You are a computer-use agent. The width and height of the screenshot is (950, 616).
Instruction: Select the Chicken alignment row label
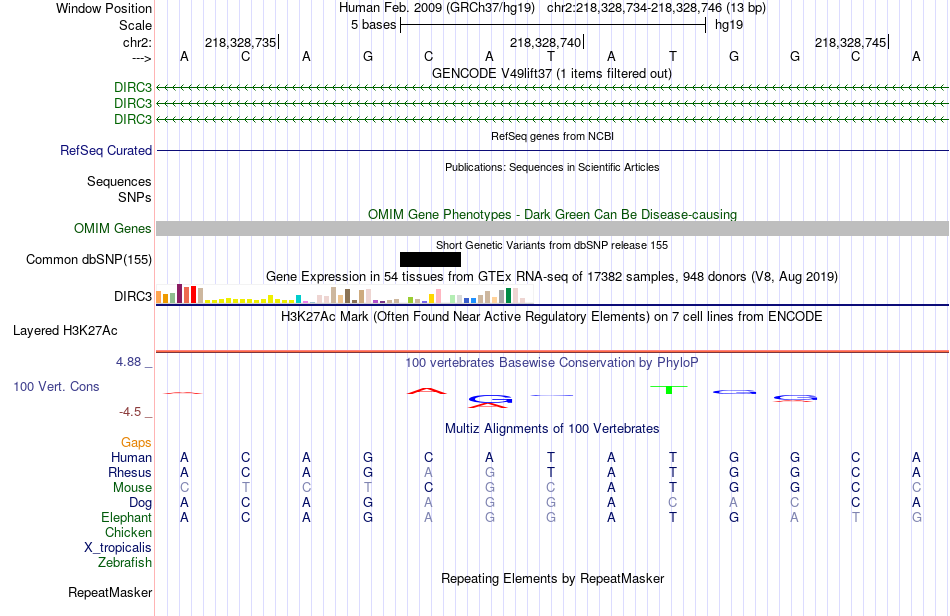[x=128, y=532]
